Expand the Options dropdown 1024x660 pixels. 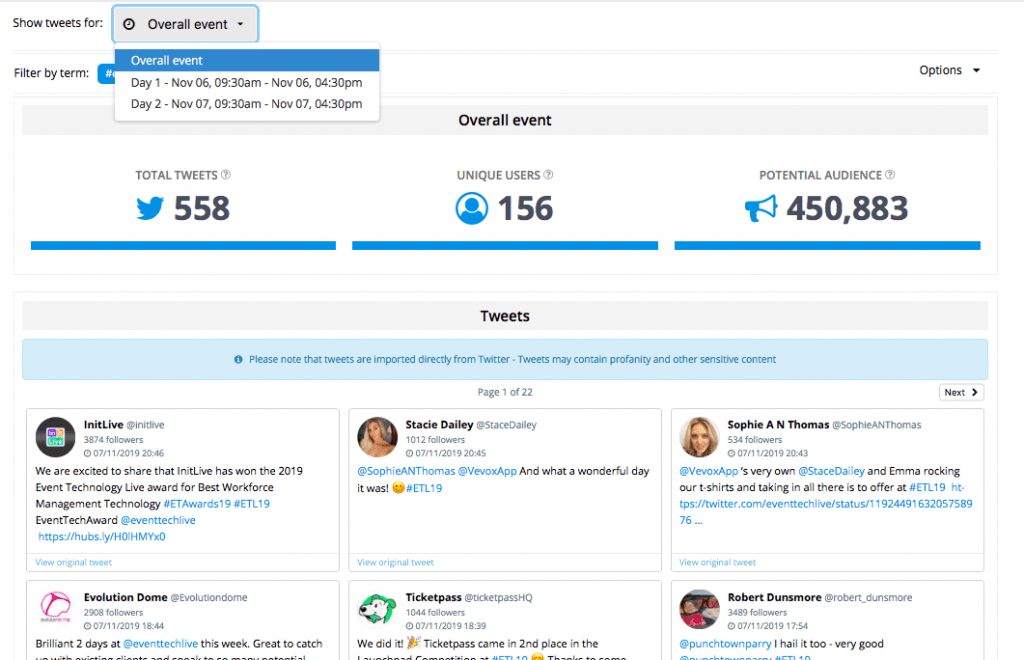(950, 70)
